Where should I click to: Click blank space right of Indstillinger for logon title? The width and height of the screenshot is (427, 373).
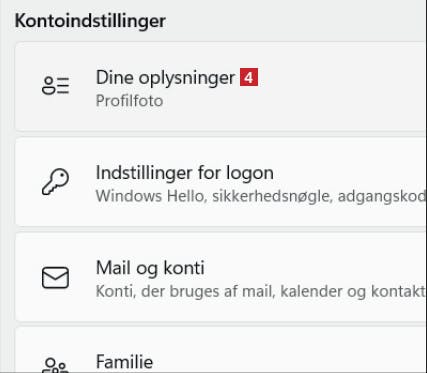(348, 173)
